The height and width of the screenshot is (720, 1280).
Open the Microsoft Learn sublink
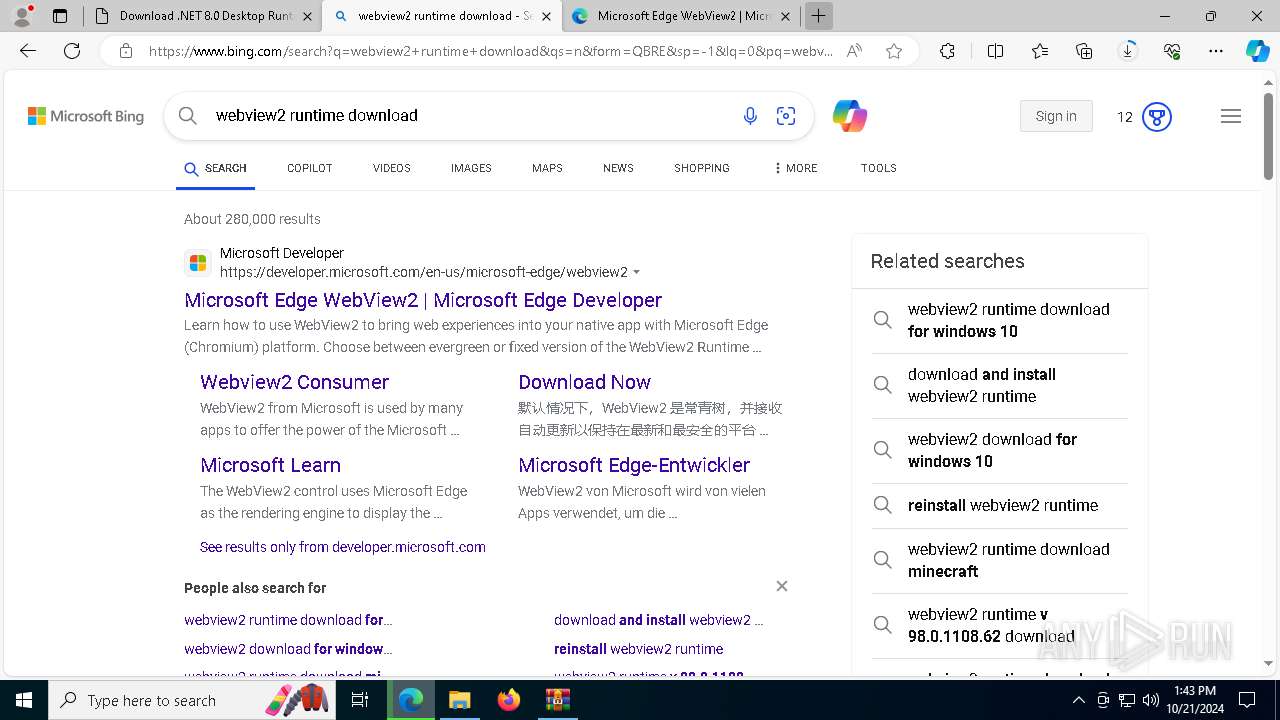point(270,465)
